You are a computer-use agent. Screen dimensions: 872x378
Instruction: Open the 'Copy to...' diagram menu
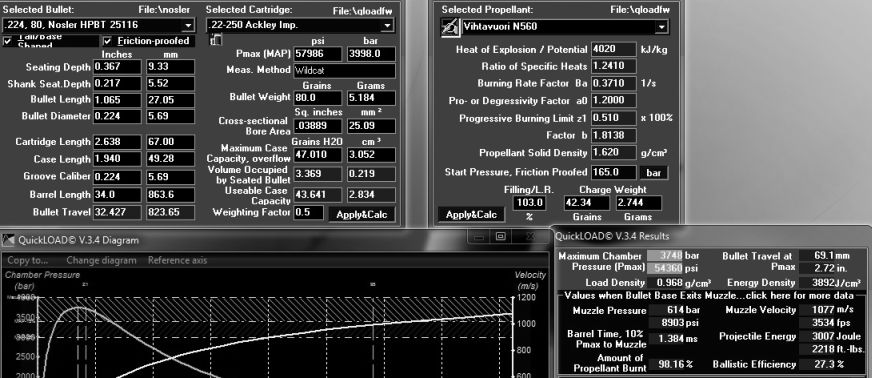click(x=27, y=260)
